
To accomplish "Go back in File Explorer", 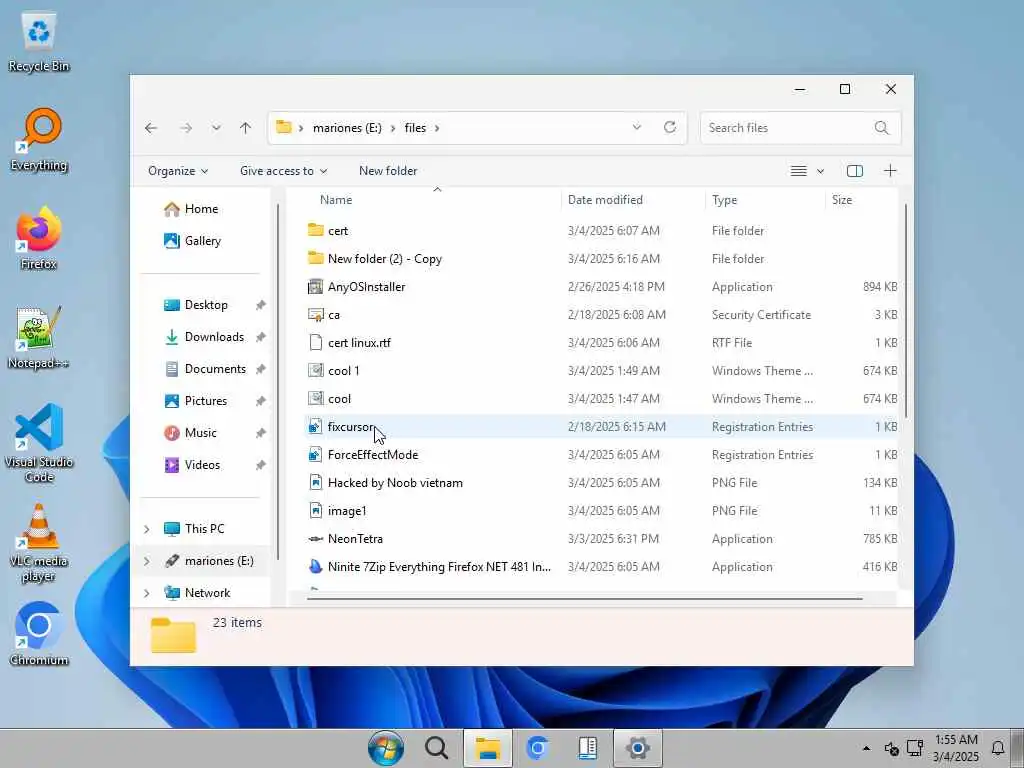I will tap(151, 128).
